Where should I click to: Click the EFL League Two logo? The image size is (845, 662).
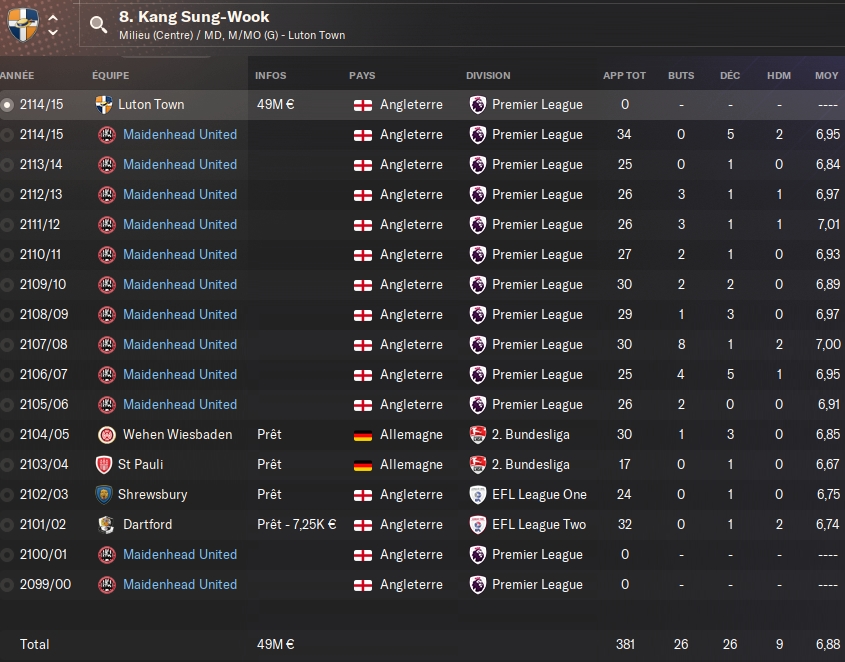[x=478, y=525]
